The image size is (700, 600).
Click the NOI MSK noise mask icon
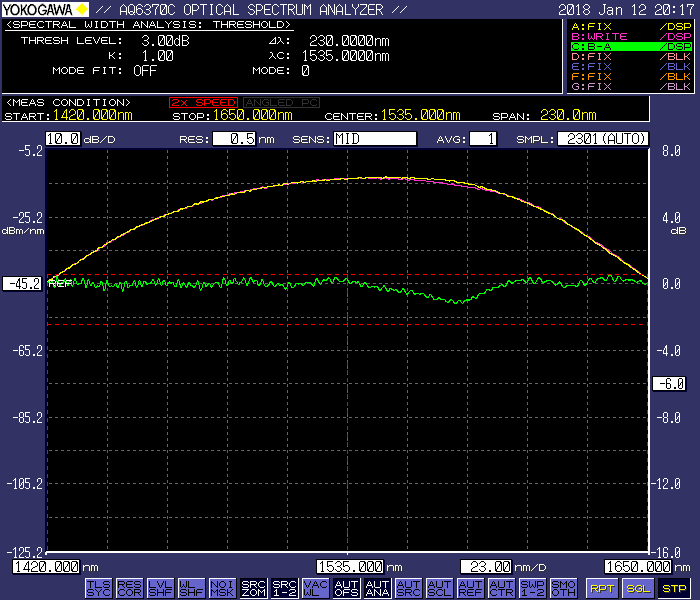coord(222,588)
